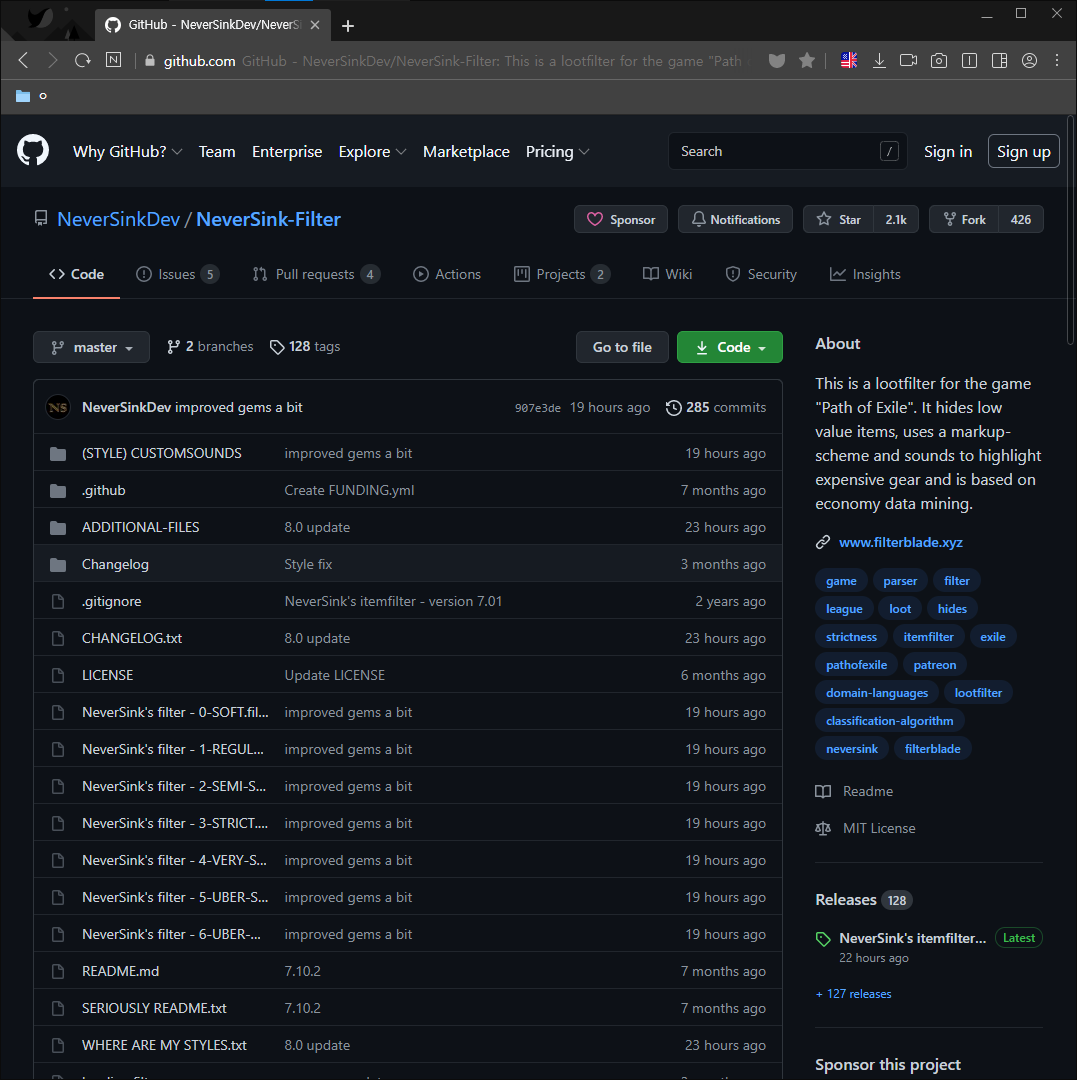This screenshot has width=1077, height=1080.
Task: Click Enterprise in the header
Action: [287, 152]
